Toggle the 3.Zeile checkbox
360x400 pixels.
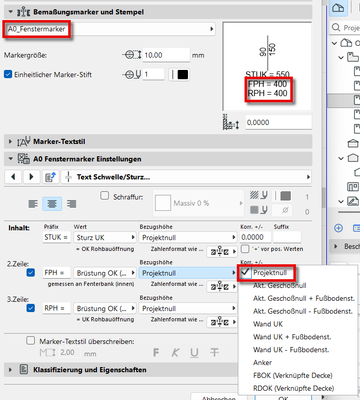pos(30,308)
